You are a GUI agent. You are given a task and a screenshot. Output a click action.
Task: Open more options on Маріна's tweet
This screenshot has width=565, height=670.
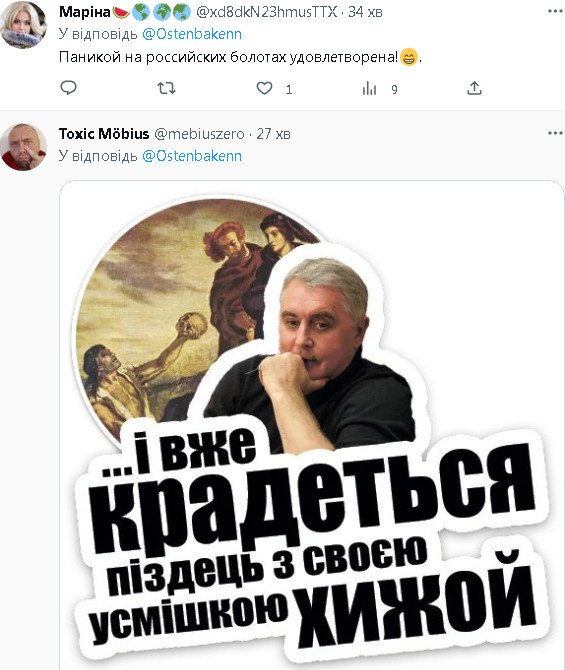coord(555,11)
